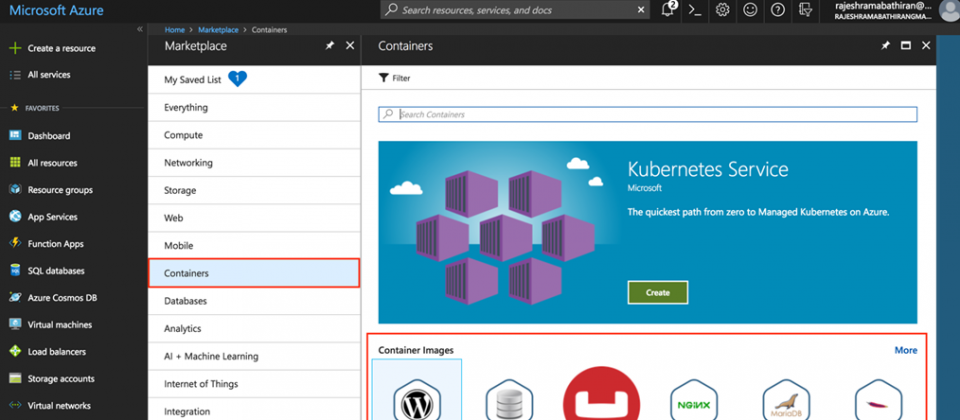Click the Microsoft Azure logo text

tap(56, 10)
